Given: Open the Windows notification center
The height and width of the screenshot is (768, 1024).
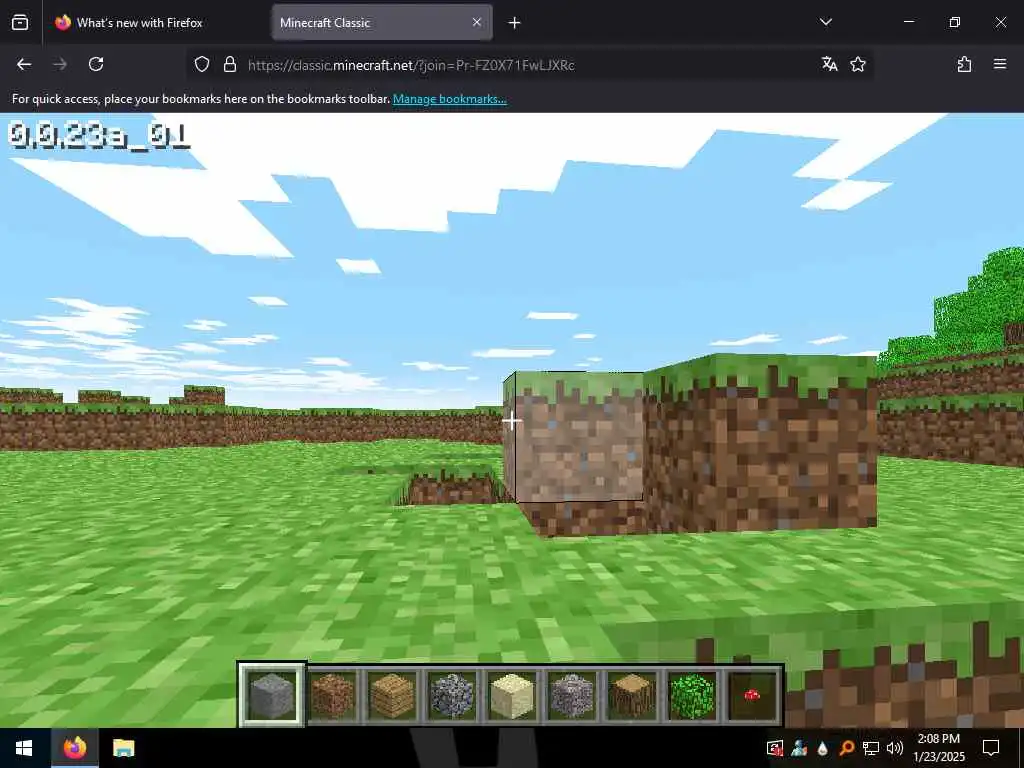Looking at the screenshot, I should tap(991, 748).
